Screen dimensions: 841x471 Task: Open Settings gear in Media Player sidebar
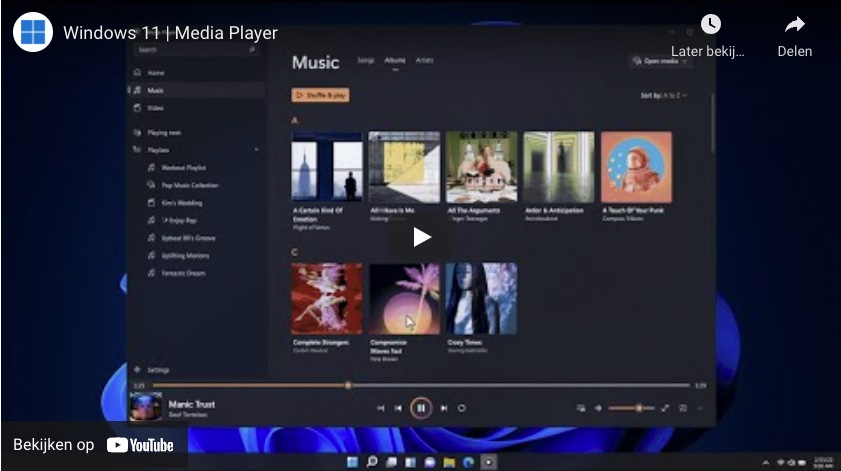tap(137, 369)
